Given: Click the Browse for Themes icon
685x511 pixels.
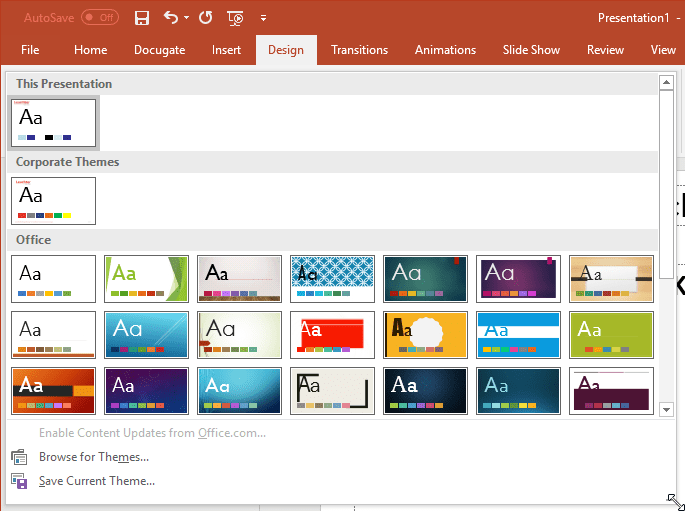Looking at the screenshot, I should [x=19, y=457].
